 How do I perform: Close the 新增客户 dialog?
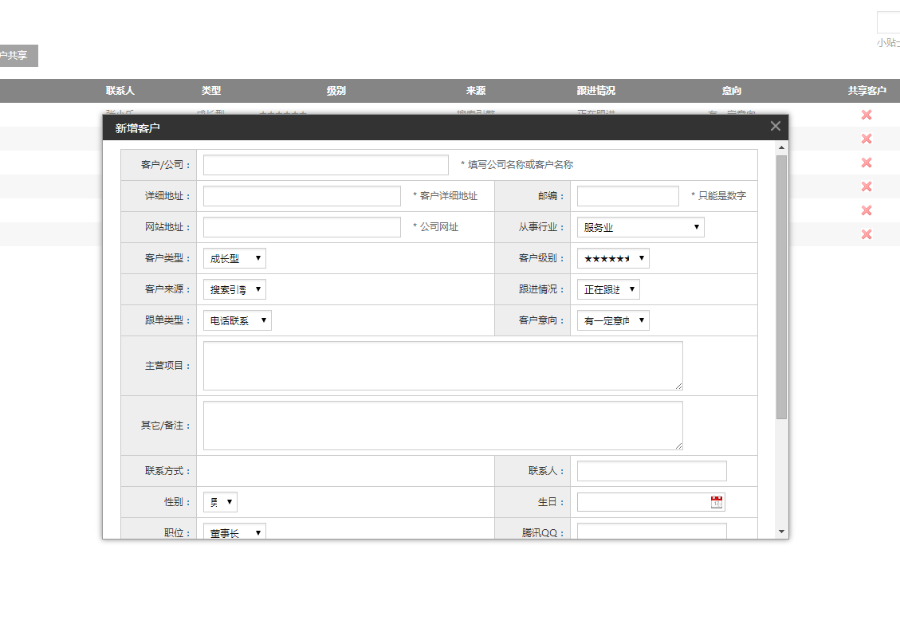(x=775, y=126)
